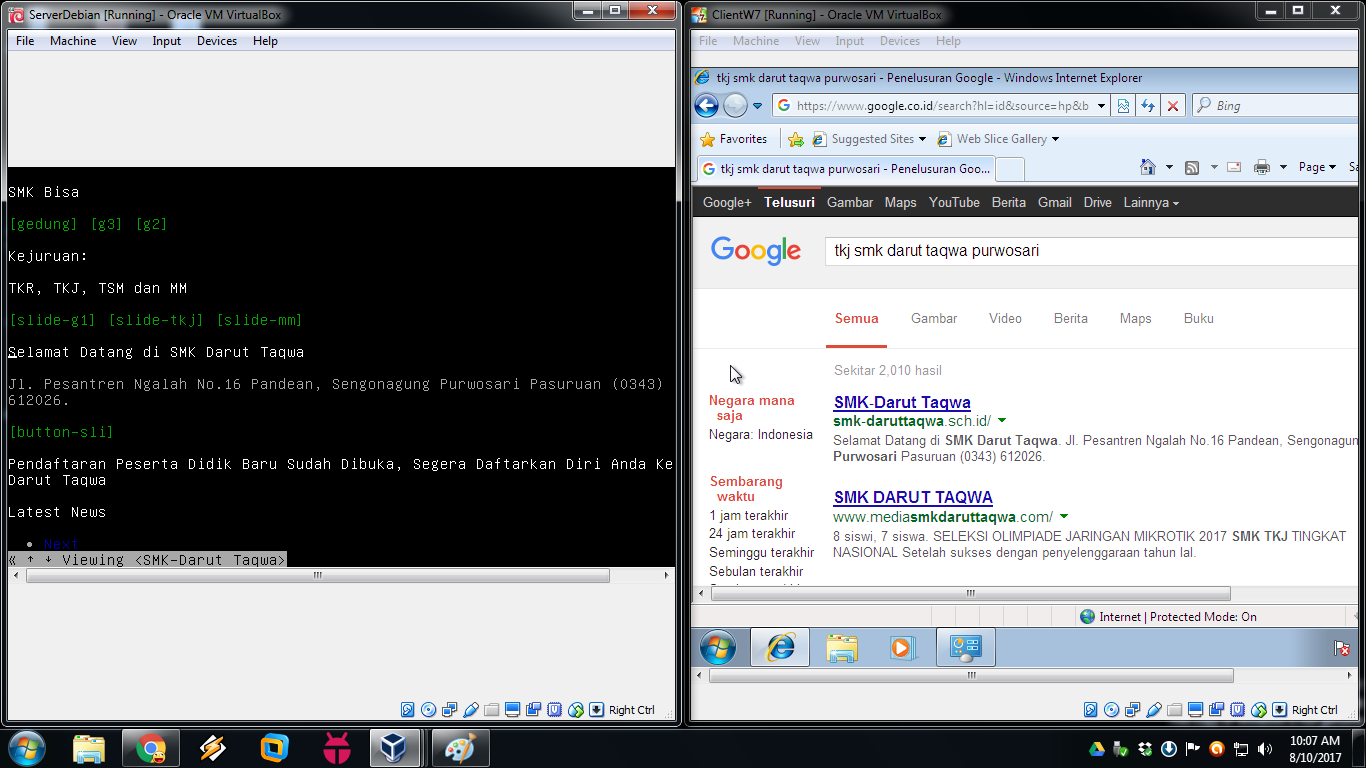Click the network indicator in ClientW7 status bar

1133,710
